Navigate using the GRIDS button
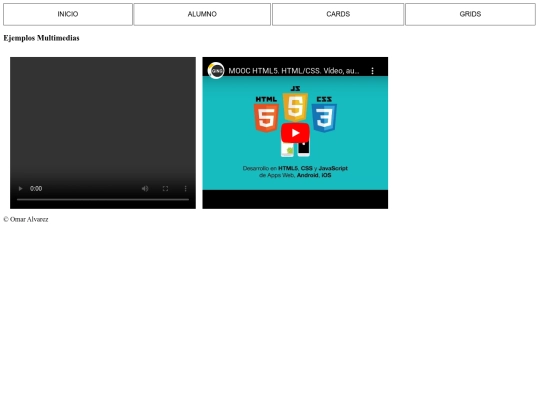 [470, 14]
